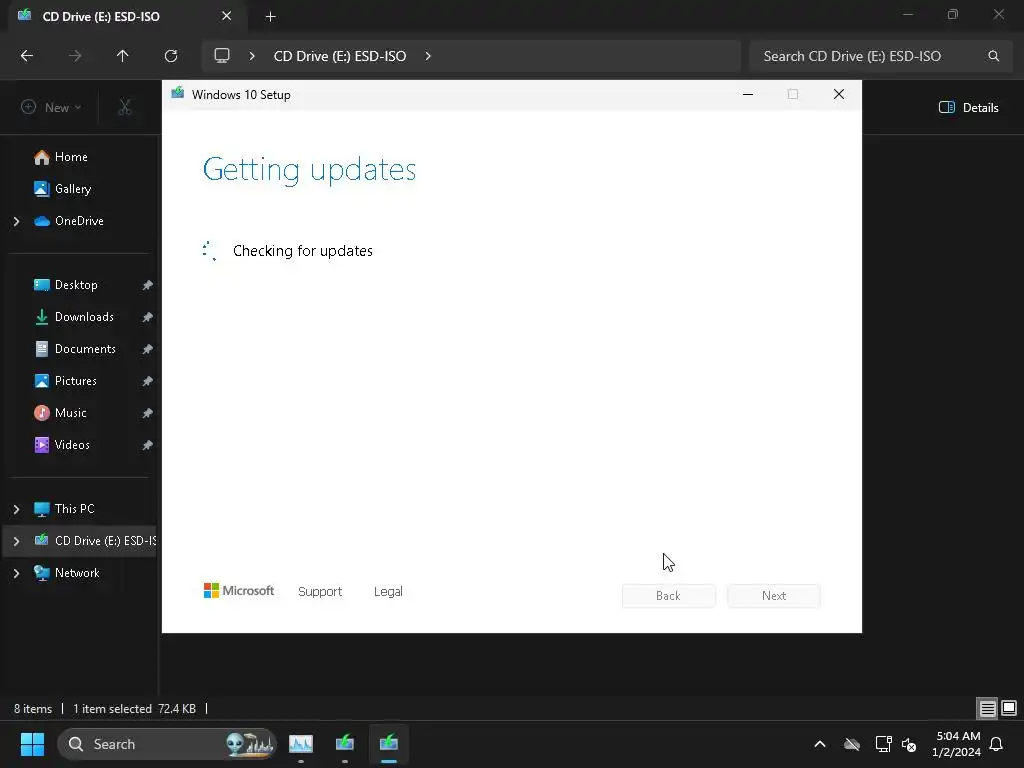Screen dimensions: 1024x768
Task: Select CD Drive (E:) ESD-ISO in sidebar
Action: [95, 541]
